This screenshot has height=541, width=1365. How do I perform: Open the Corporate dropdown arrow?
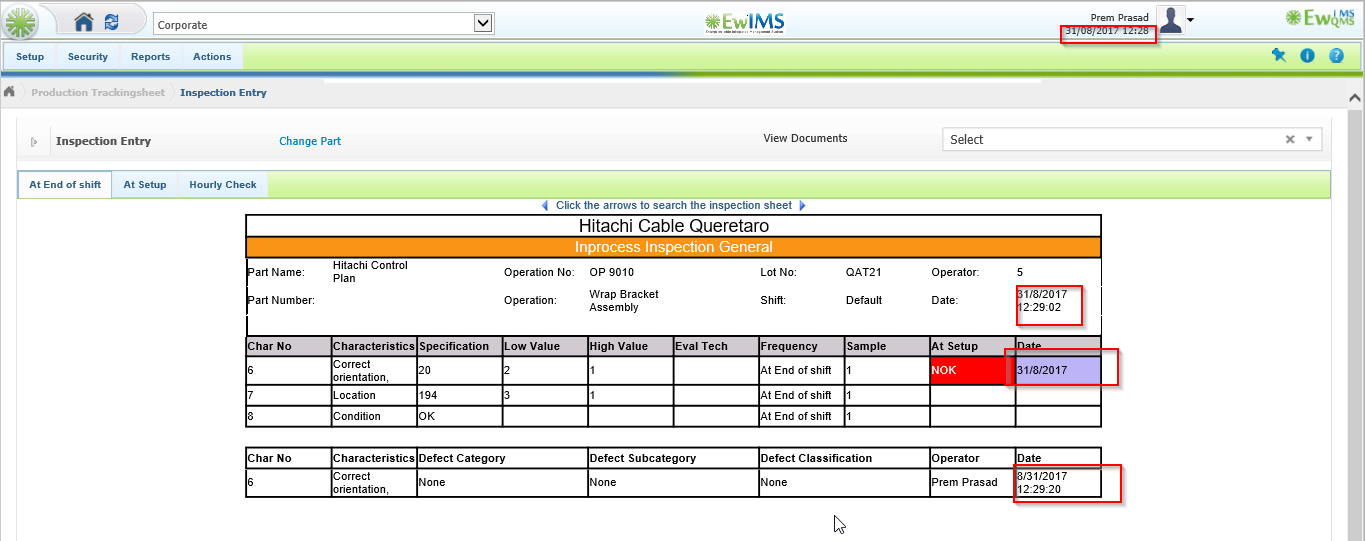coord(483,23)
